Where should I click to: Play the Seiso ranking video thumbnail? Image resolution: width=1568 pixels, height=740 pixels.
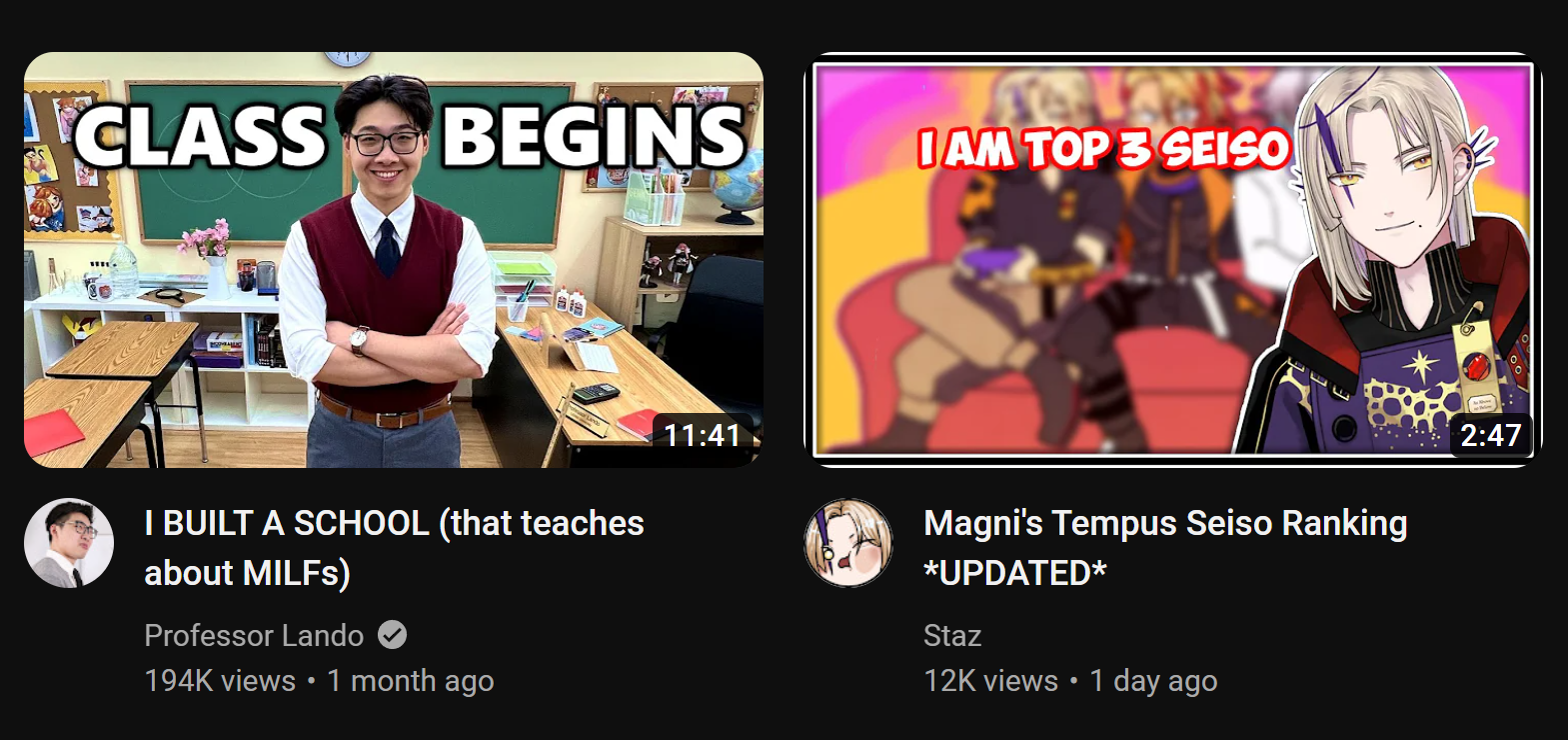[1173, 260]
